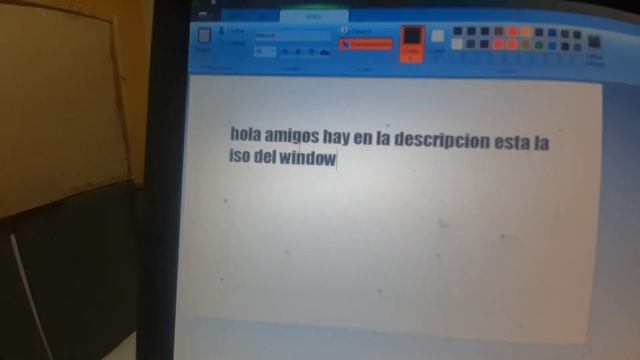The image size is (640, 360).
Task: Toggle italic text formatting
Action: tap(298, 52)
